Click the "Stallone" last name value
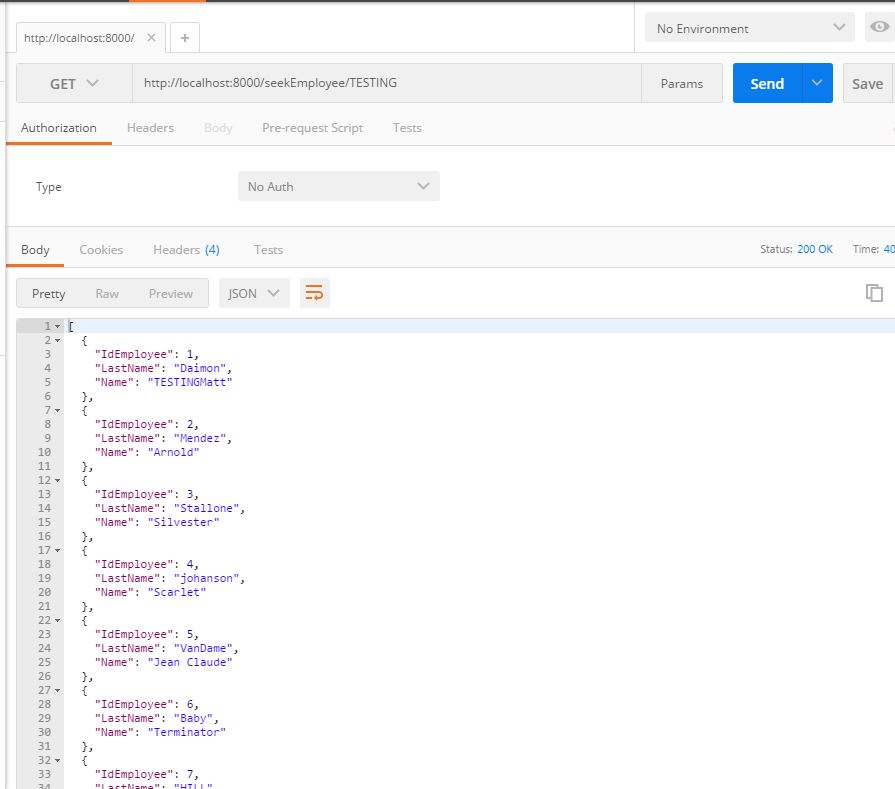This screenshot has width=895, height=789. pyautogui.click(x=207, y=508)
